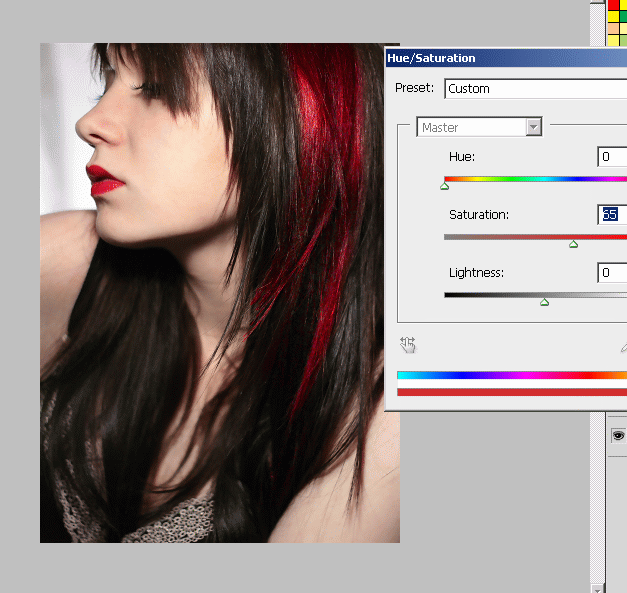The height and width of the screenshot is (593, 627).
Task: Select the targeted adjustment hand tool
Action: pyautogui.click(x=408, y=345)
